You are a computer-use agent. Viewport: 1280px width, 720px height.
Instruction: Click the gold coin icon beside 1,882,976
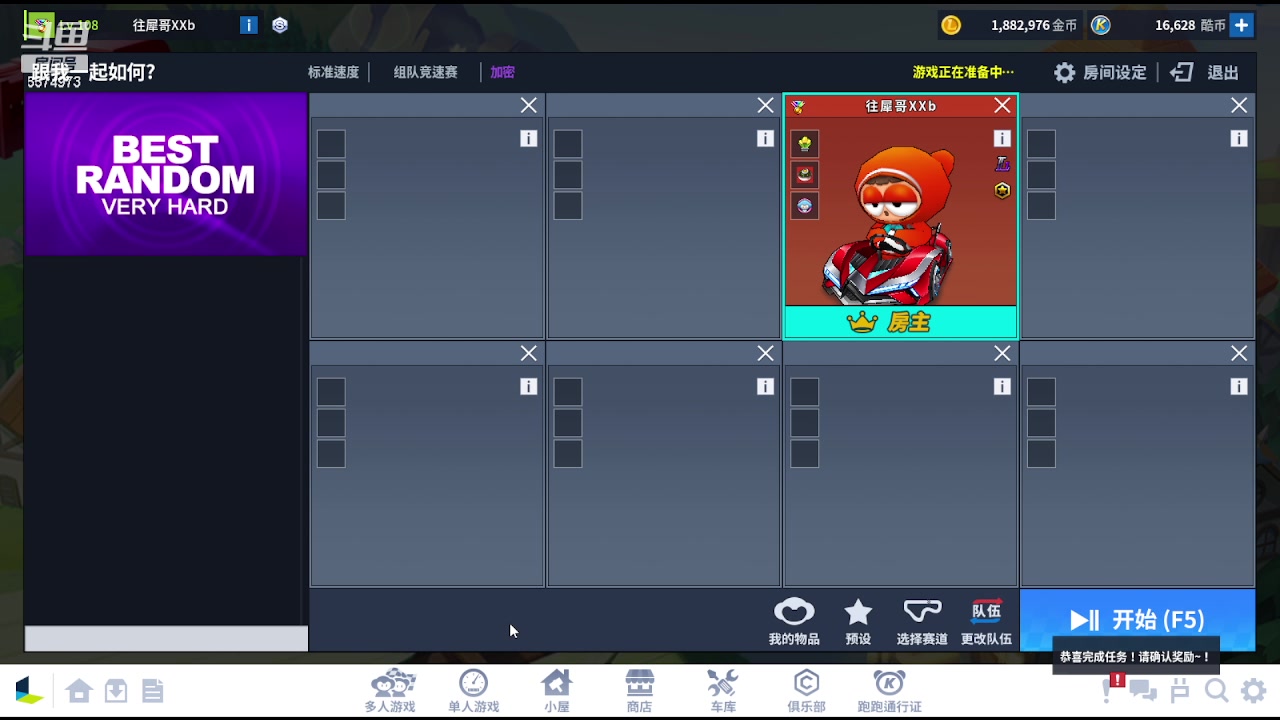click(x=951, y=25)
